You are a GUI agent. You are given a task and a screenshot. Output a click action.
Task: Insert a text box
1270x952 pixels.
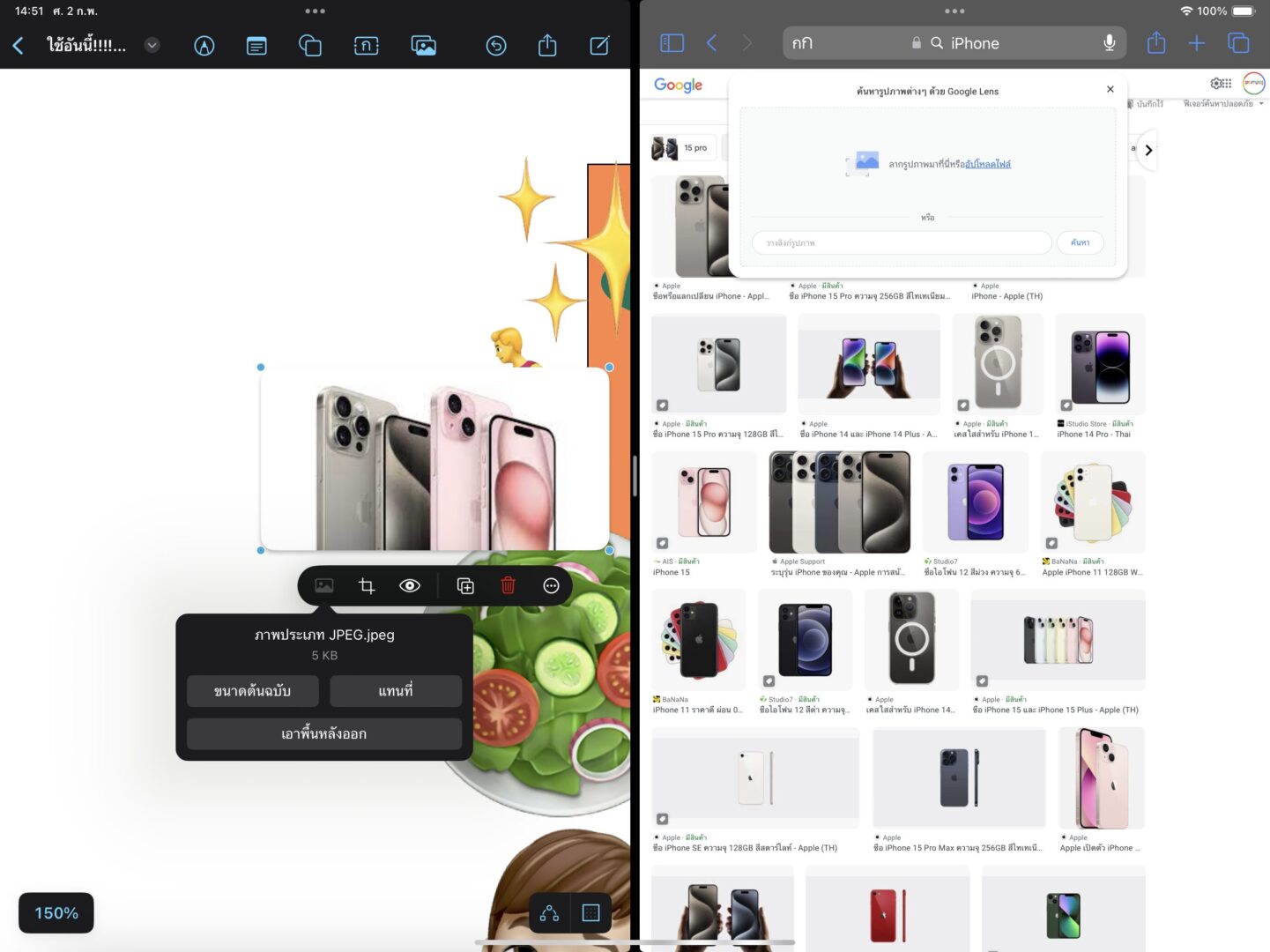367,45
